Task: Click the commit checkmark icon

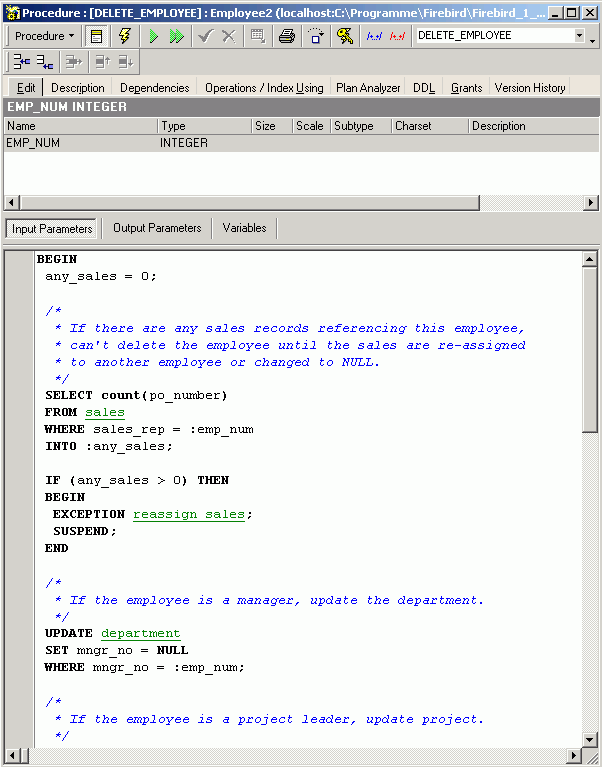Action: [x=206, y=36]
